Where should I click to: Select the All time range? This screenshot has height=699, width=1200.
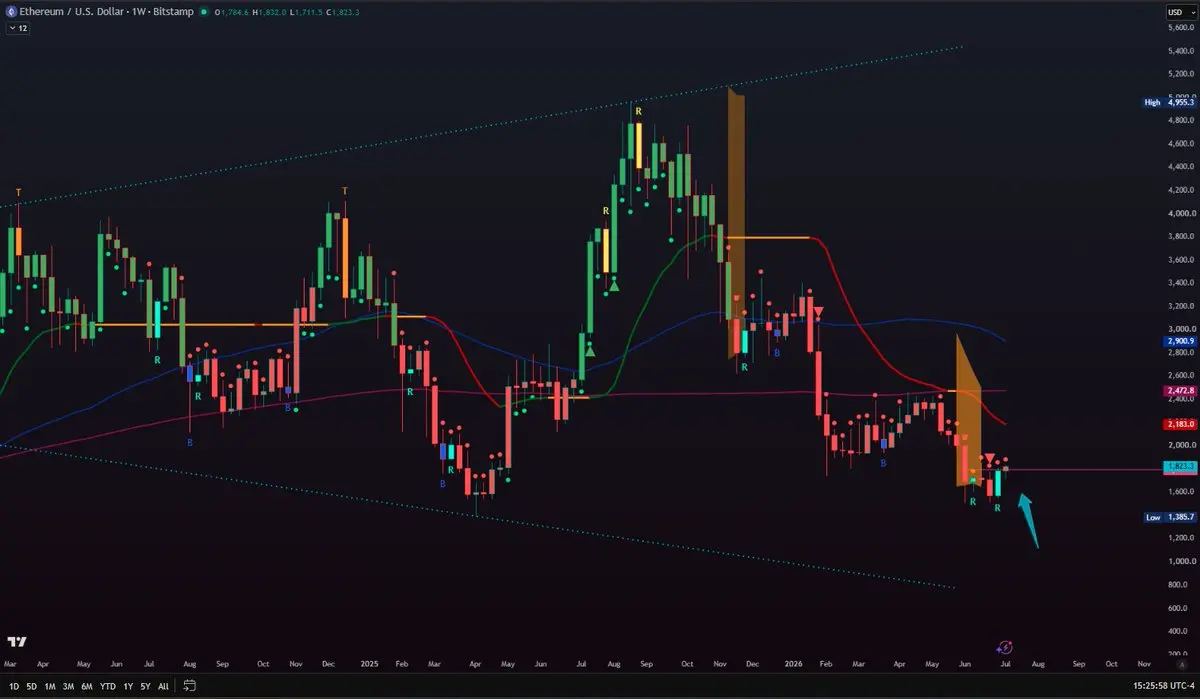[x=163, y=686]
